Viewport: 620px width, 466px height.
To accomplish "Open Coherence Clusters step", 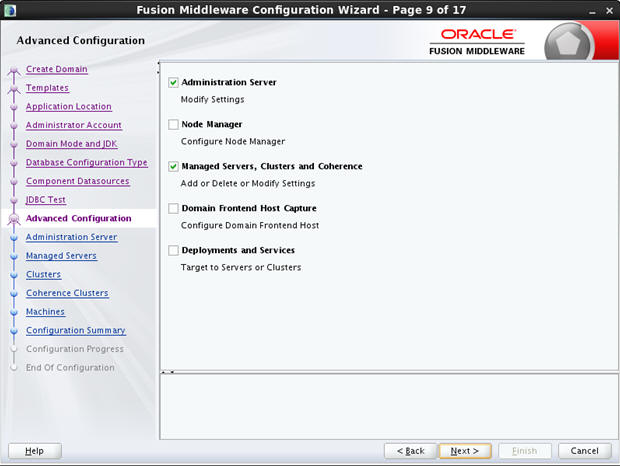I will tap(67, 293).
